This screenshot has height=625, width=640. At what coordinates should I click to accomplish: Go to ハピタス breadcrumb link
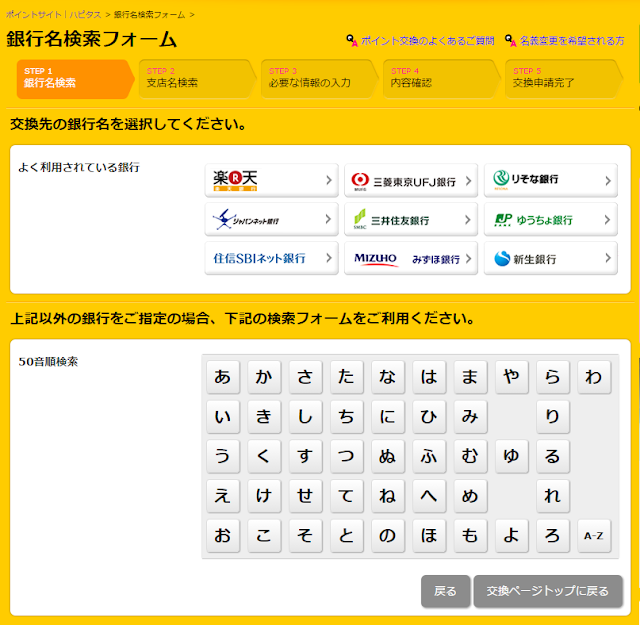[85, 15]
